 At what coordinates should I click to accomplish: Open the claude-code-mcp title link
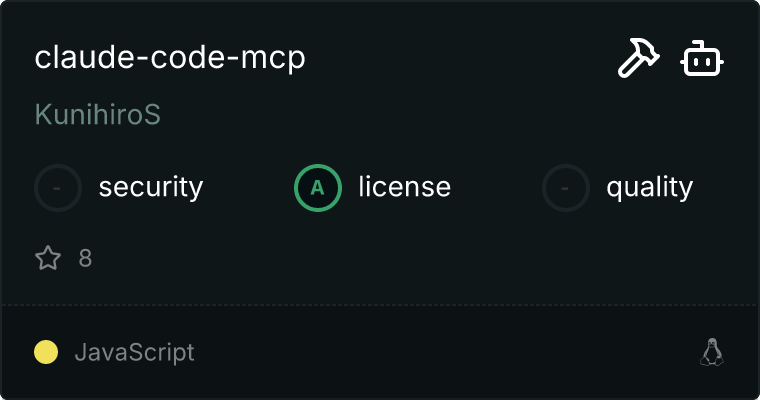tap(170, 58)
